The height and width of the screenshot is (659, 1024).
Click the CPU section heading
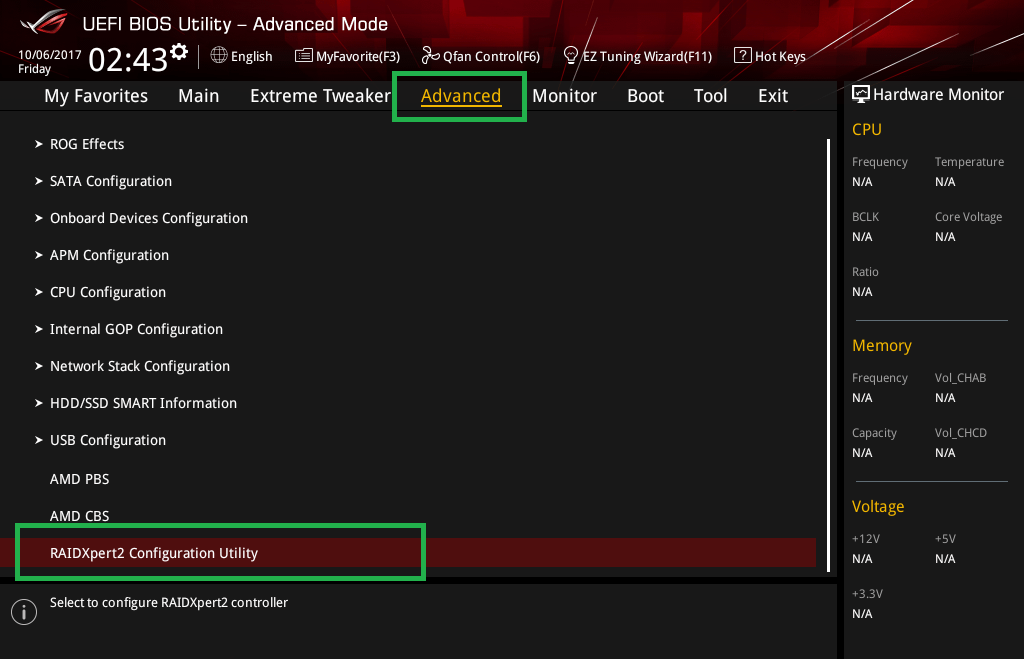click(x=867, y=129)
